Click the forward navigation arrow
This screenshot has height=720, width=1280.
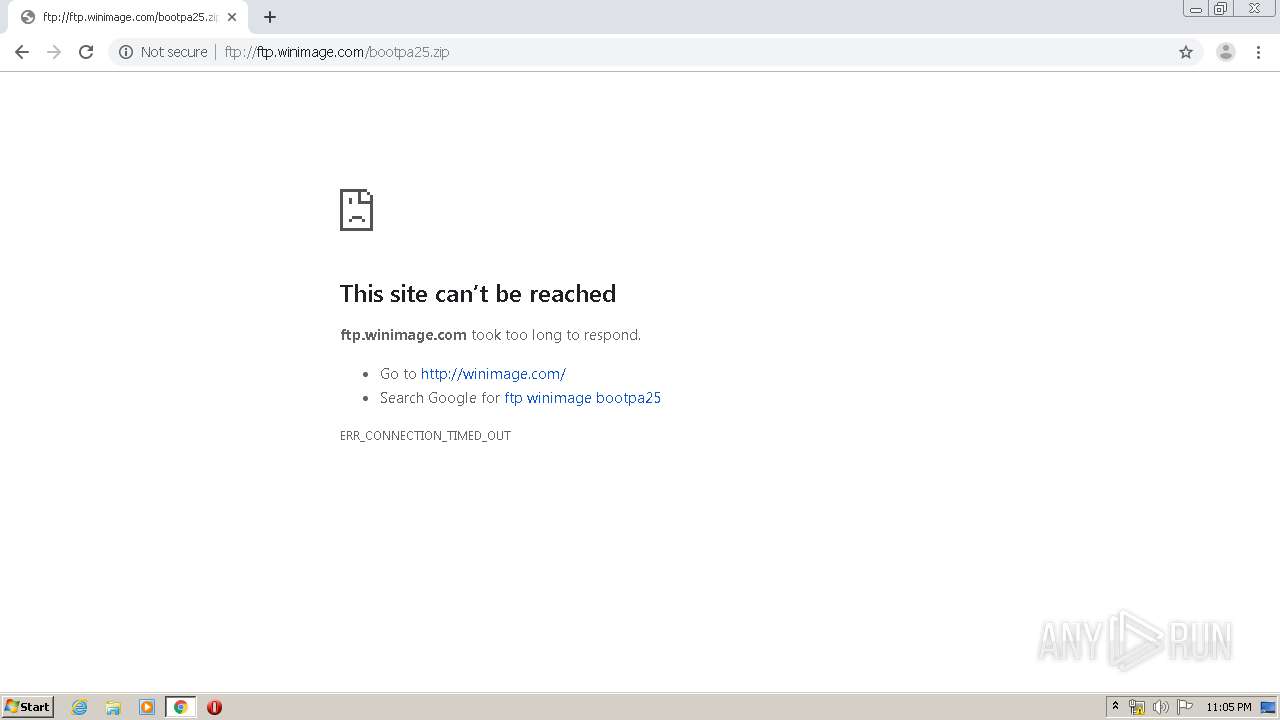tap(54, 52)
